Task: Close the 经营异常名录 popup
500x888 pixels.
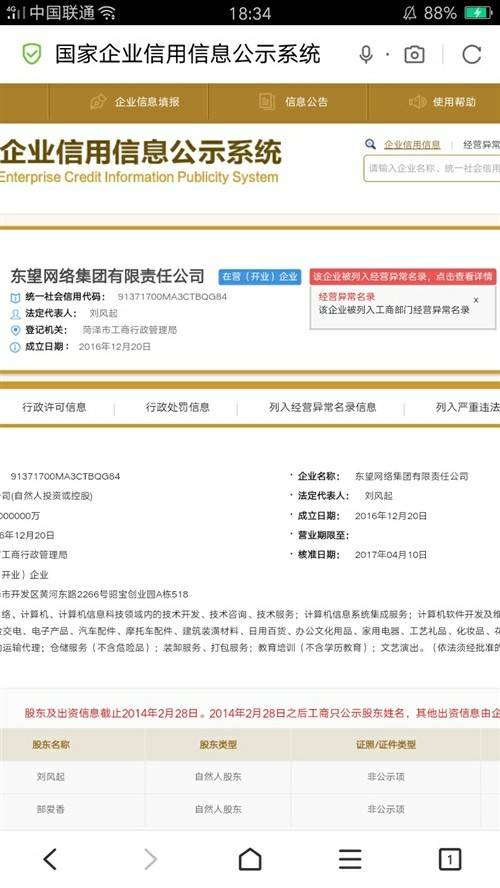Action: tap(476, 300)
